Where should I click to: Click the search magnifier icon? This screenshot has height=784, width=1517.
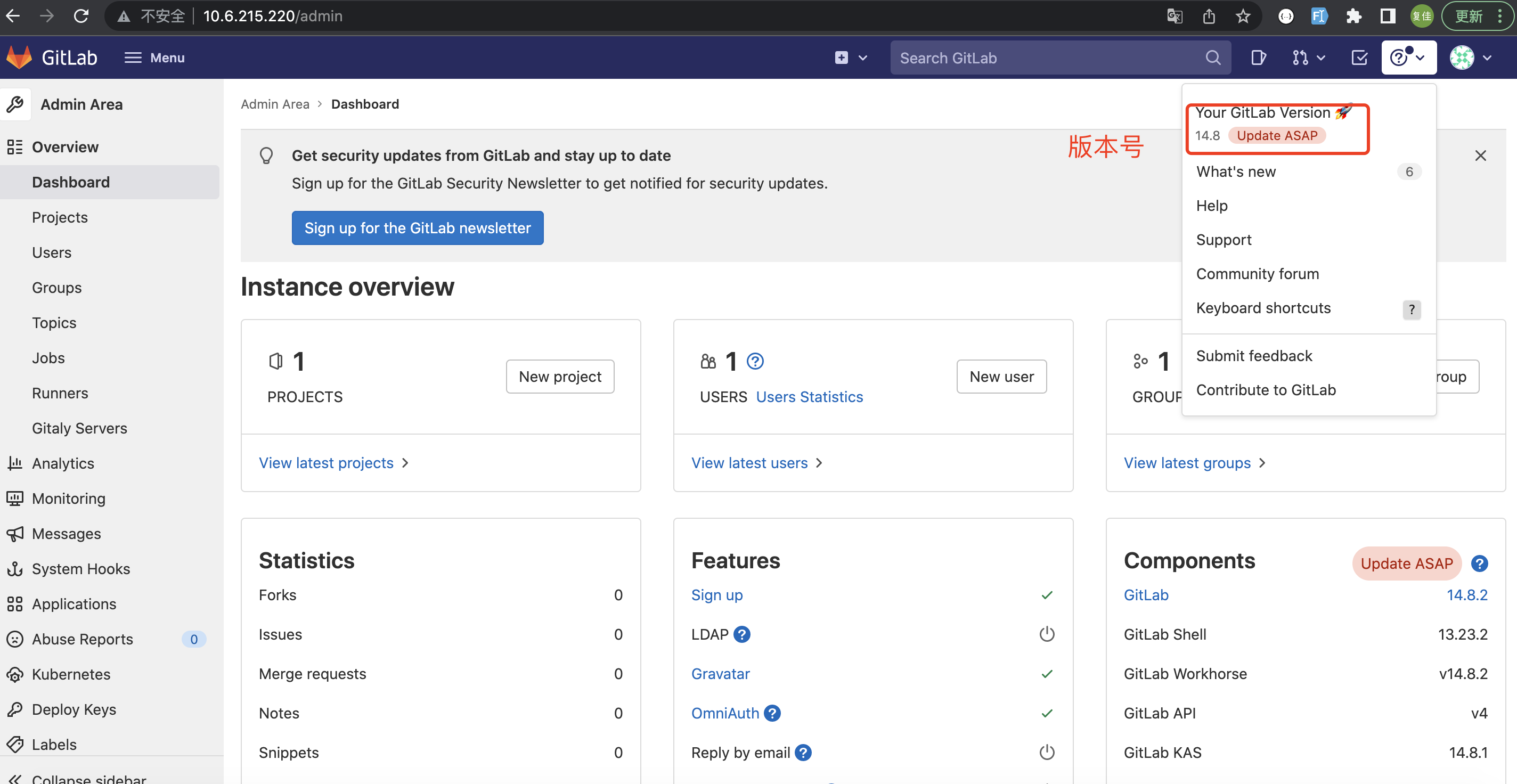coord(1212,58)
